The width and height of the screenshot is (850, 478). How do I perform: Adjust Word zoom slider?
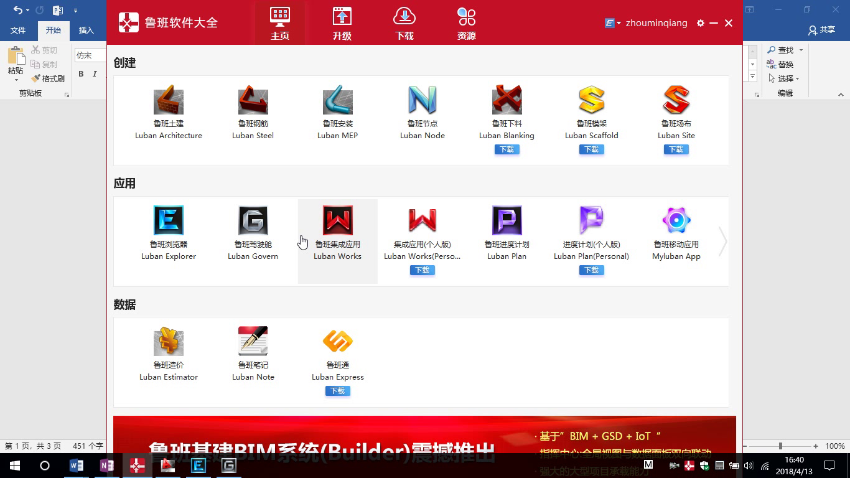[x=780, y=446]
